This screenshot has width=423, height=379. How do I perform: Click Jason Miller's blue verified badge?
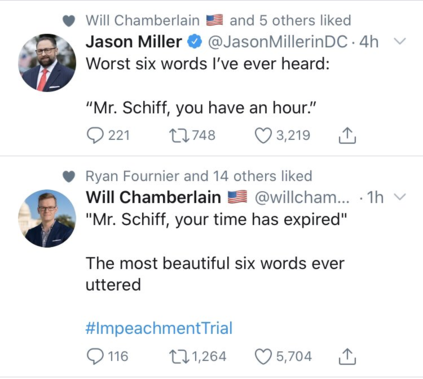pos(195,42)
